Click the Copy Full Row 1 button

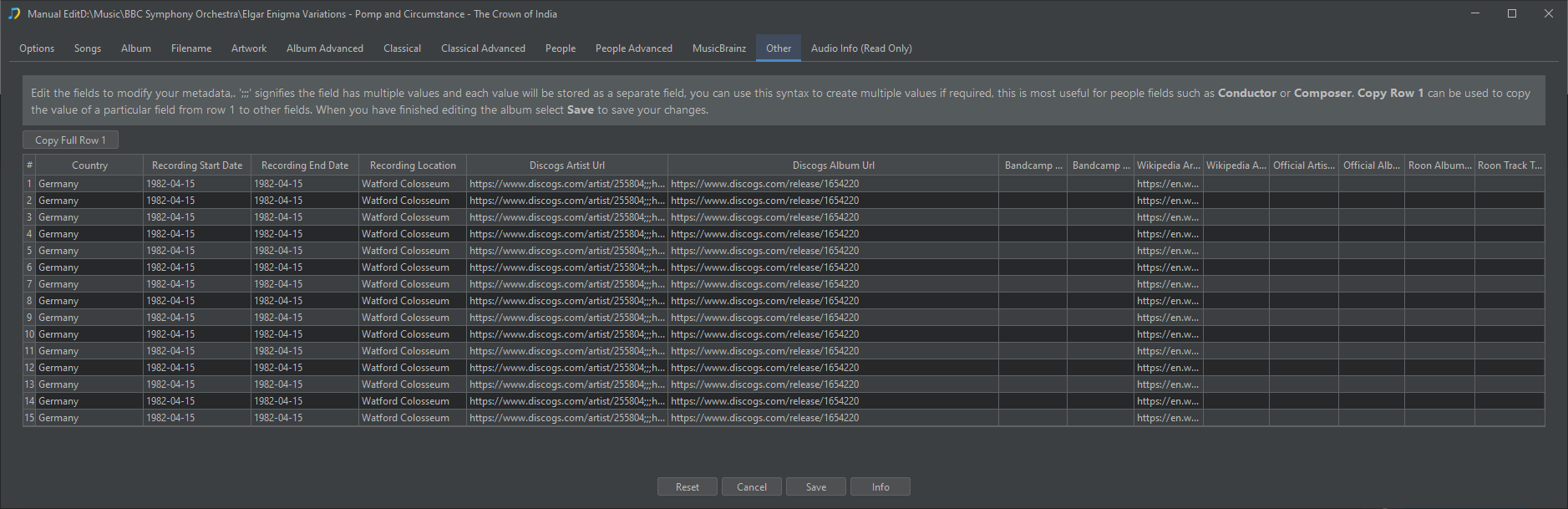click(x=71, y=140)
